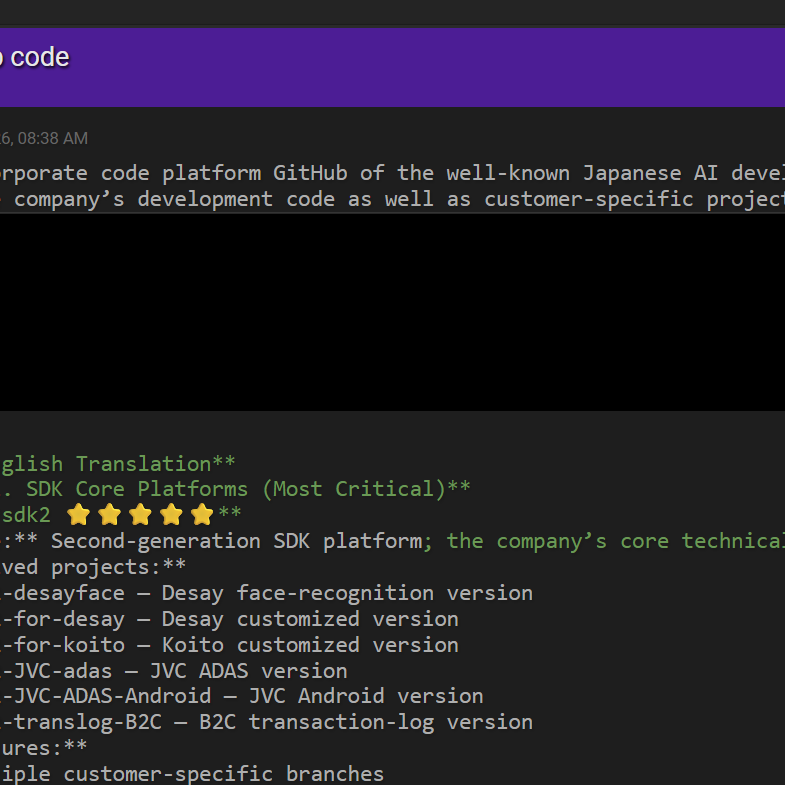Select 'Desay customized version' line
The image size is (785, 785).
310,619
